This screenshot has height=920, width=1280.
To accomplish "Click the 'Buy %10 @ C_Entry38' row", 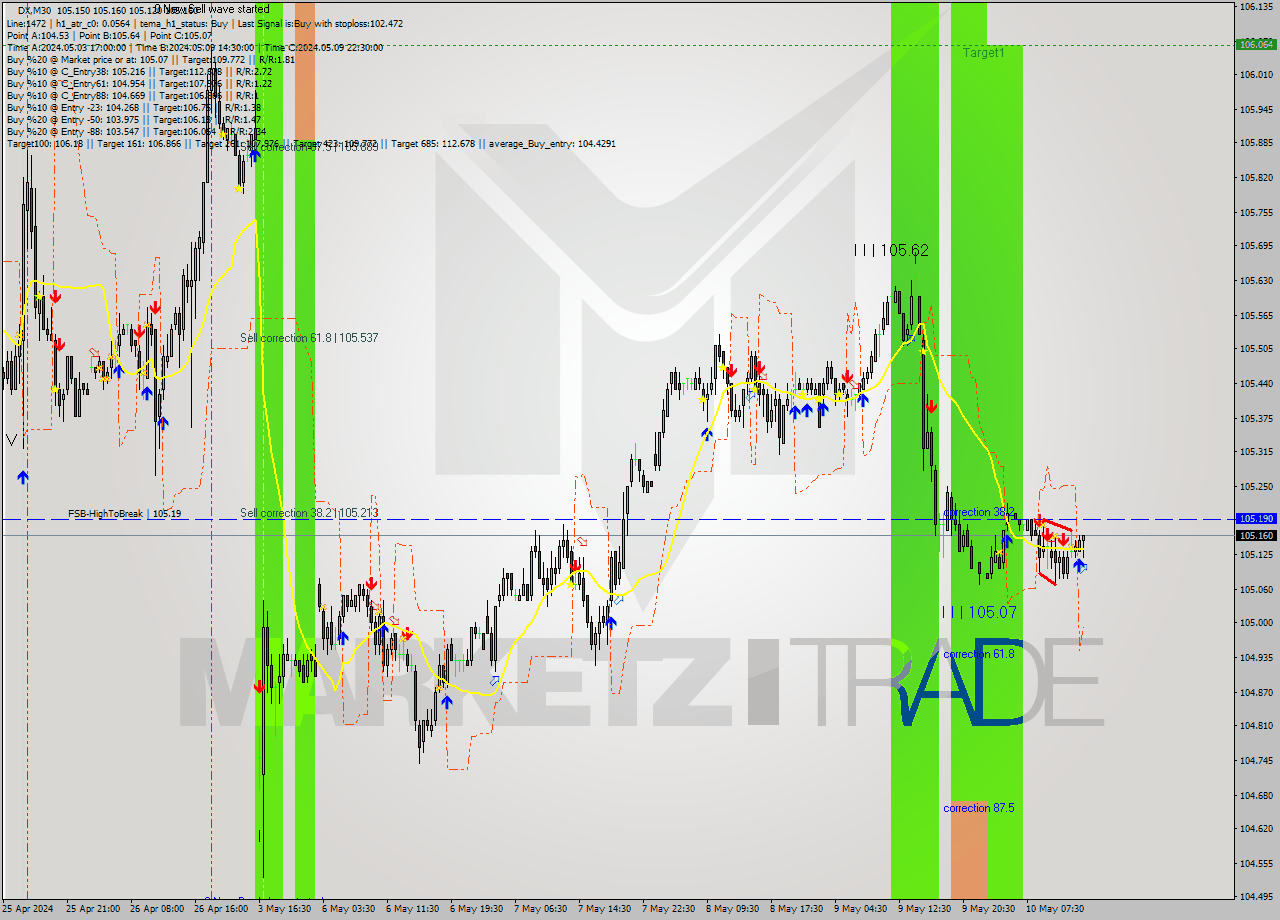I will (139, 72).
